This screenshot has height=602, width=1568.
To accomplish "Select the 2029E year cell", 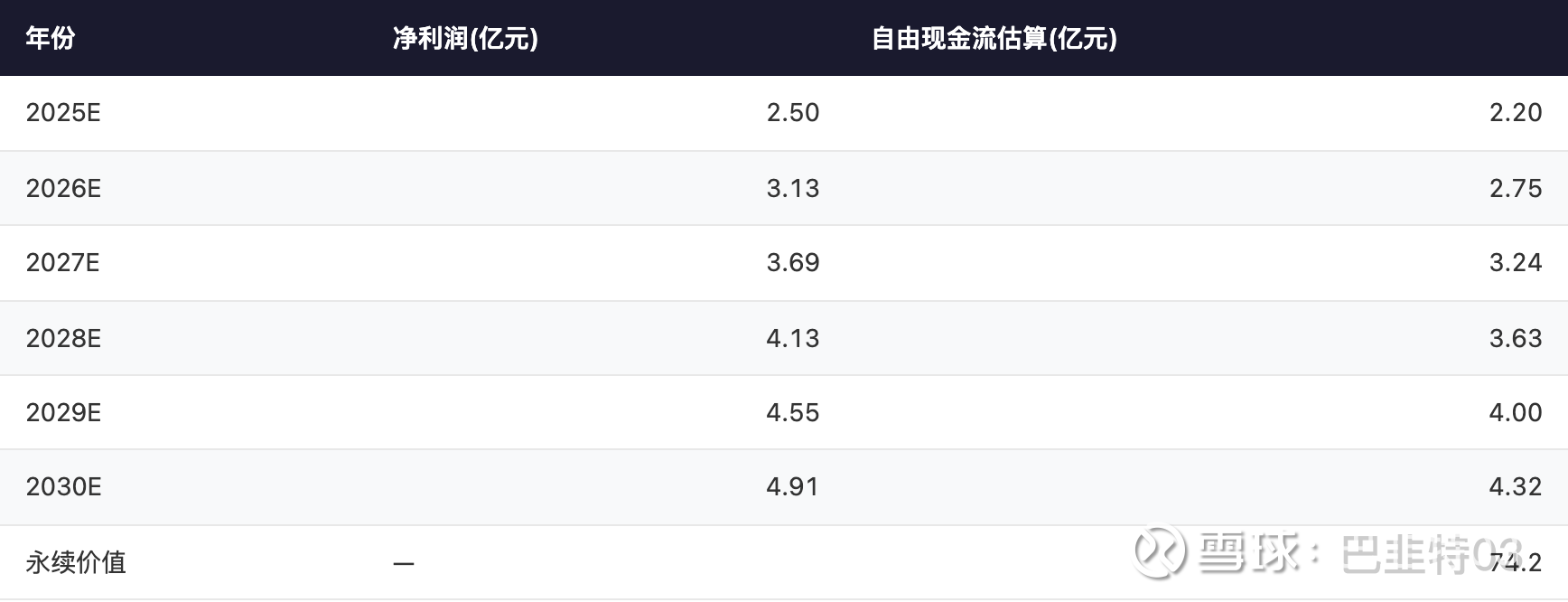I will pos(63,413).
